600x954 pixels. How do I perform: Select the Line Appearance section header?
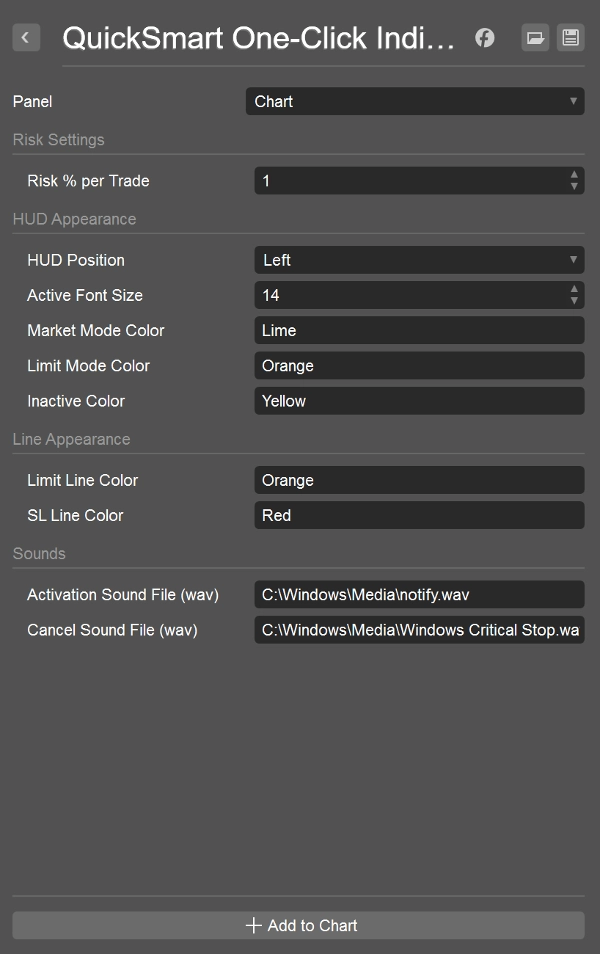point(71,439)
